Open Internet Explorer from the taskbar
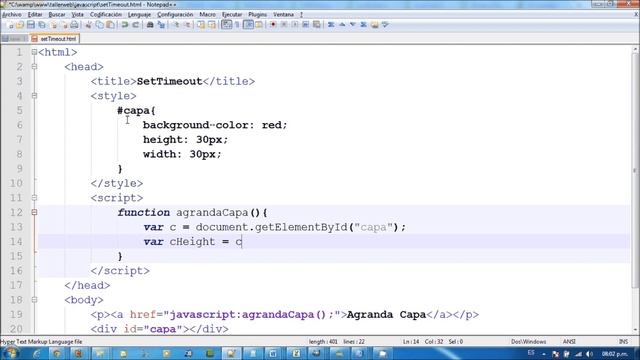The height and width of the screenshot is (360, 640). (x=36, y=353)
